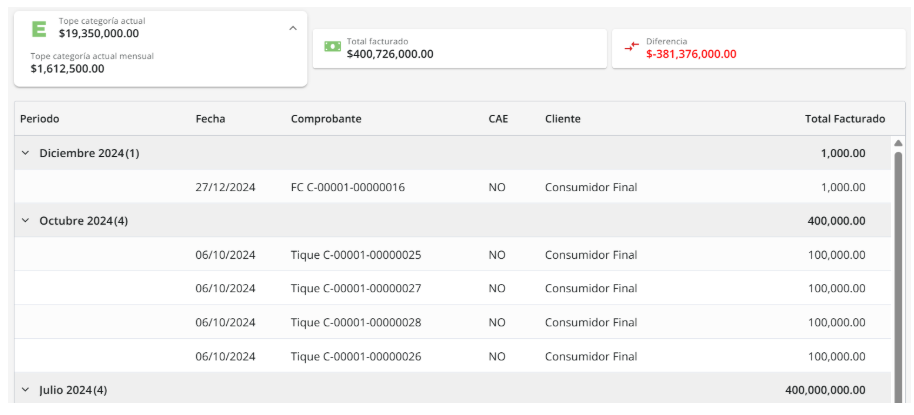Sort by Comprobante column header
The width and height of the screenshot is (914, 415).
point(326,118)
